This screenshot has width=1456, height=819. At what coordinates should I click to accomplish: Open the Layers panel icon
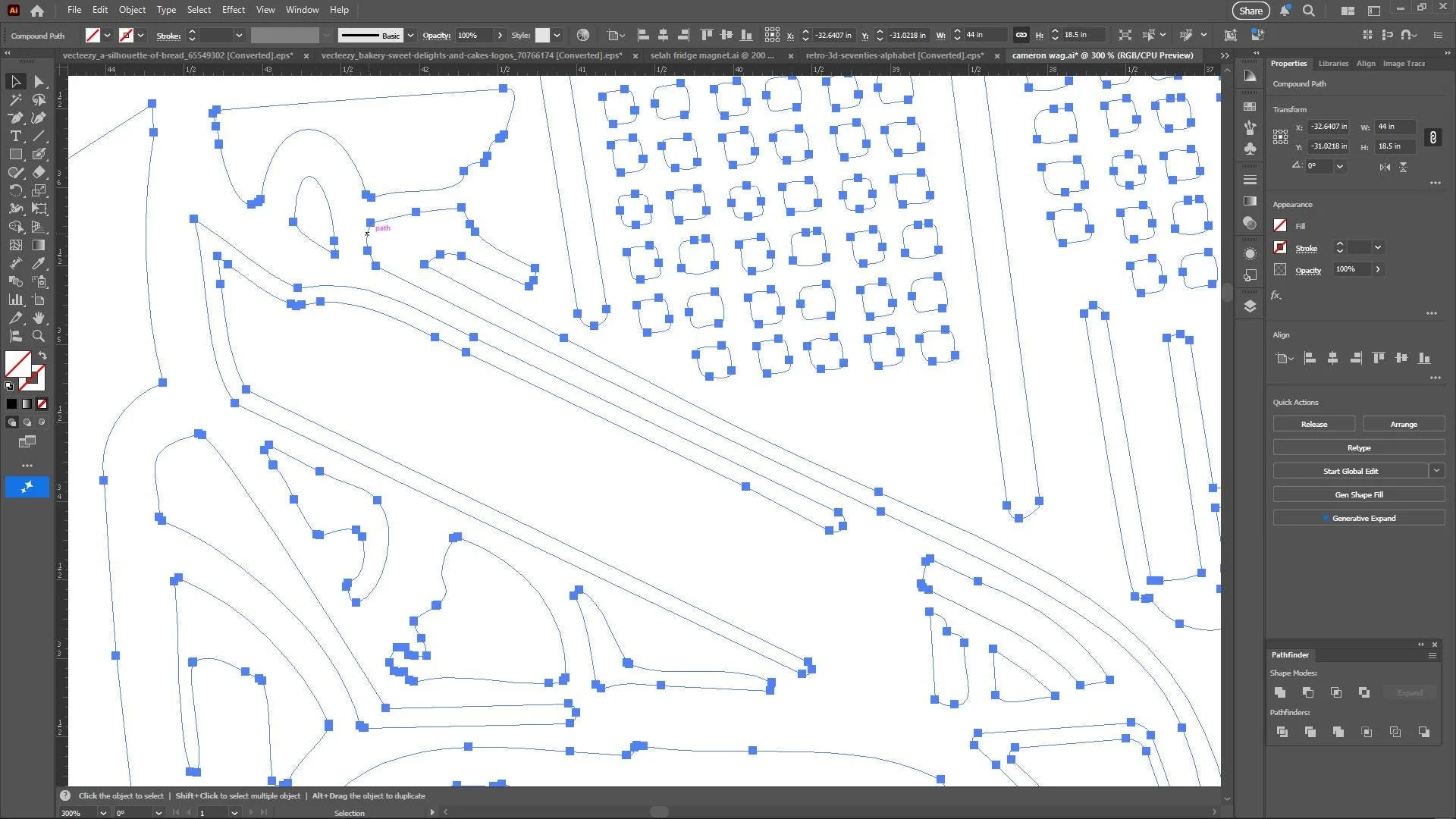tap(1250, 306)
